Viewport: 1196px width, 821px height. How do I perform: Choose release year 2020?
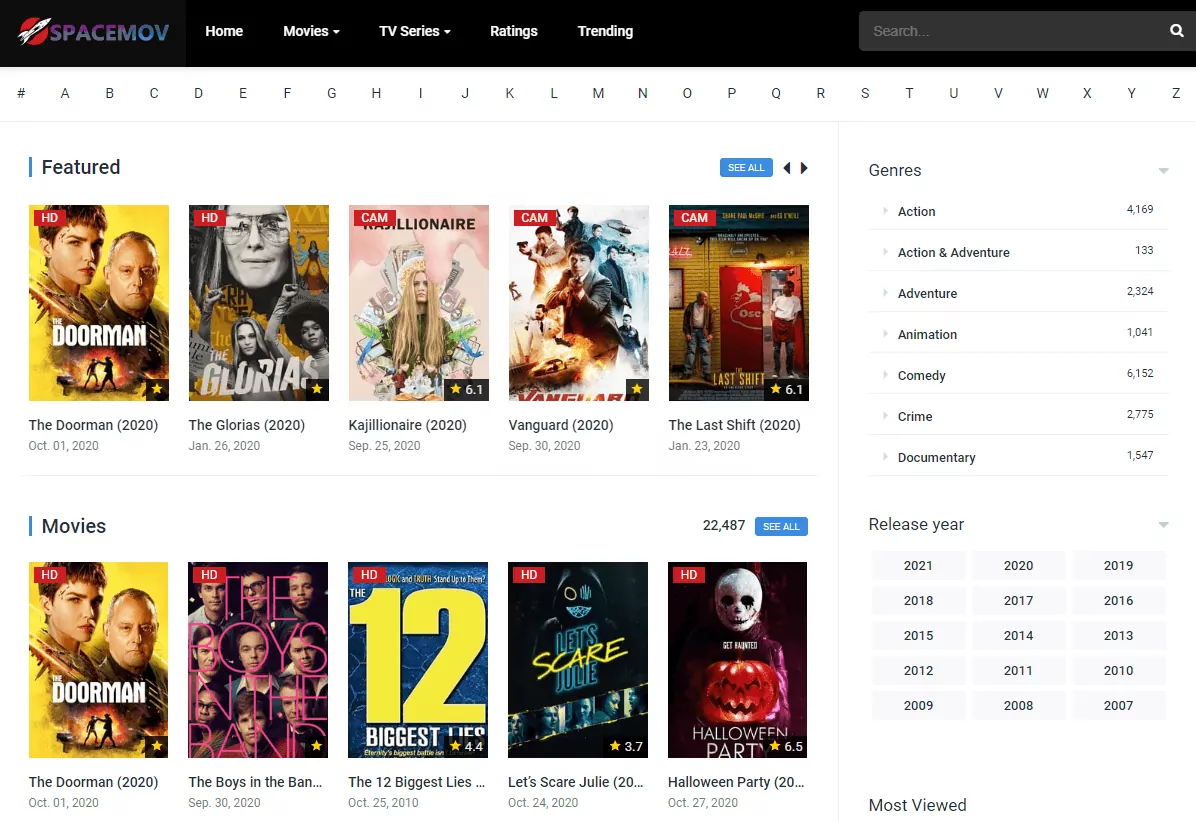1018,565
